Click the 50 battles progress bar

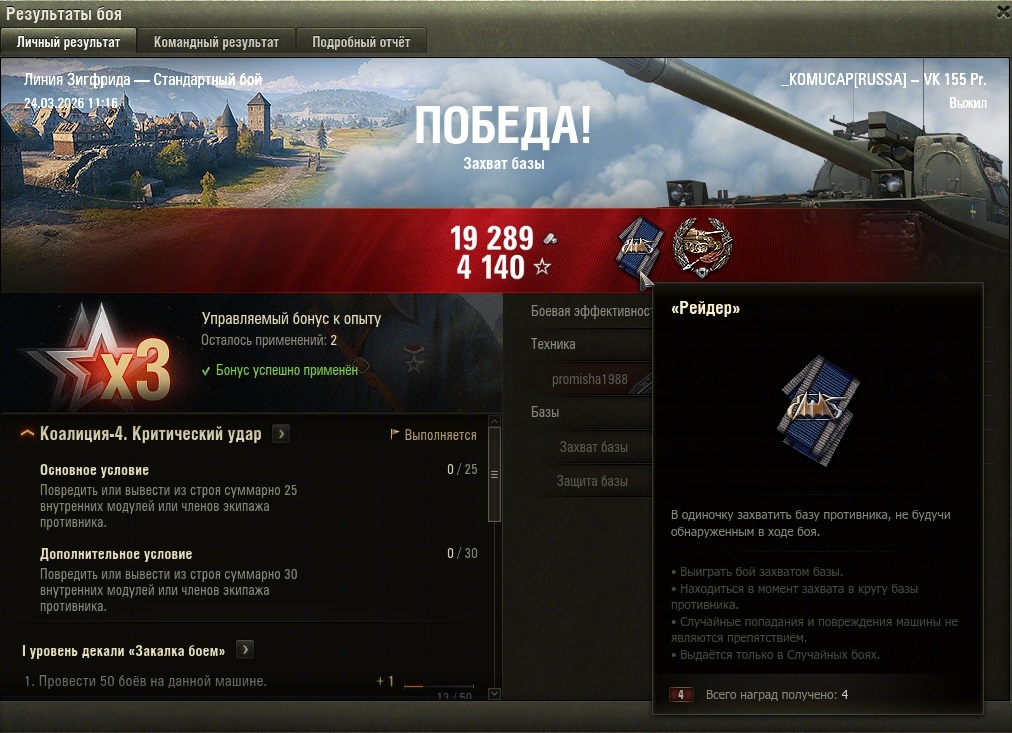coord(439,687)
